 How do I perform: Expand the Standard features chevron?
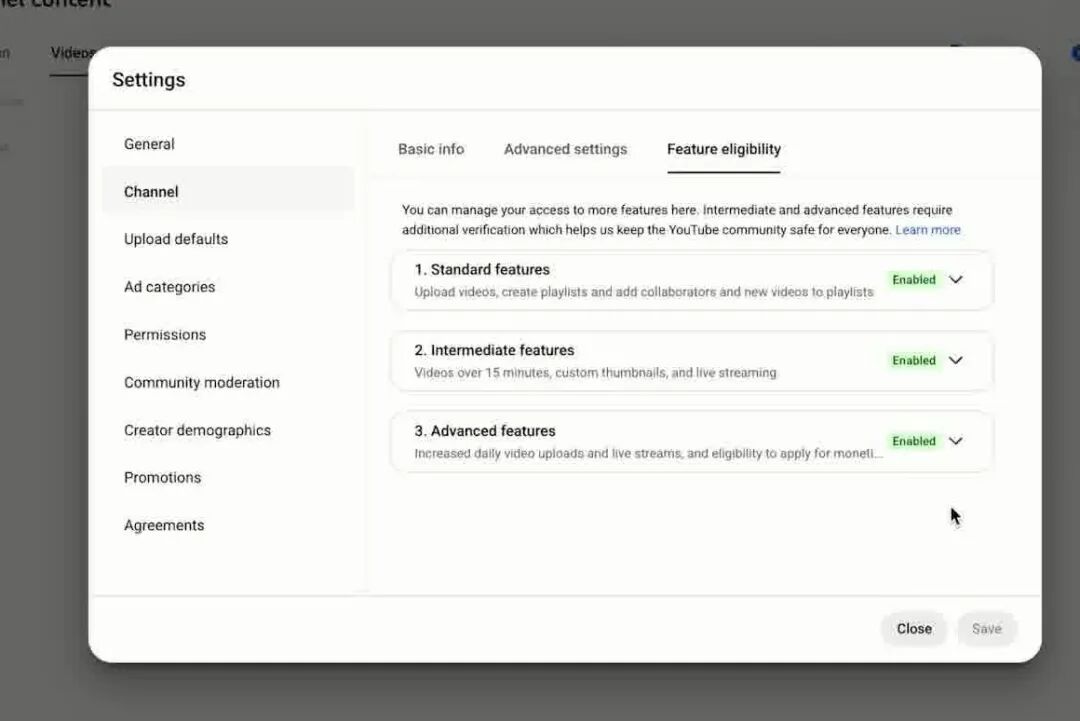tap(956, 280)
